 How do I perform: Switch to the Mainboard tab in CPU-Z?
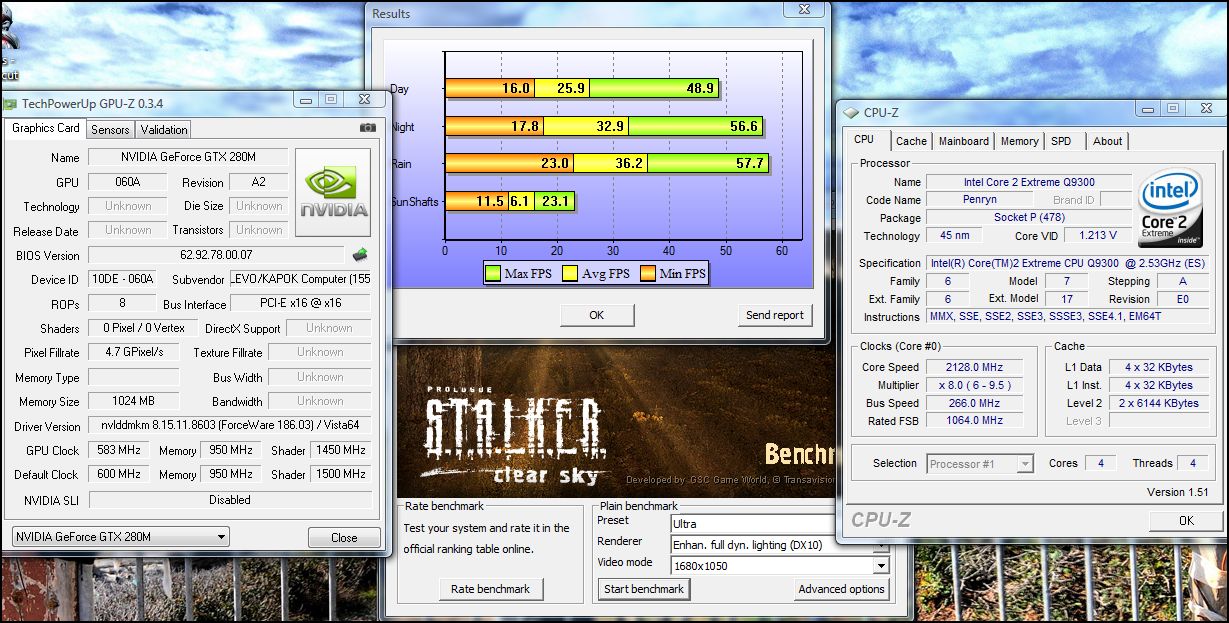[964, 141]
